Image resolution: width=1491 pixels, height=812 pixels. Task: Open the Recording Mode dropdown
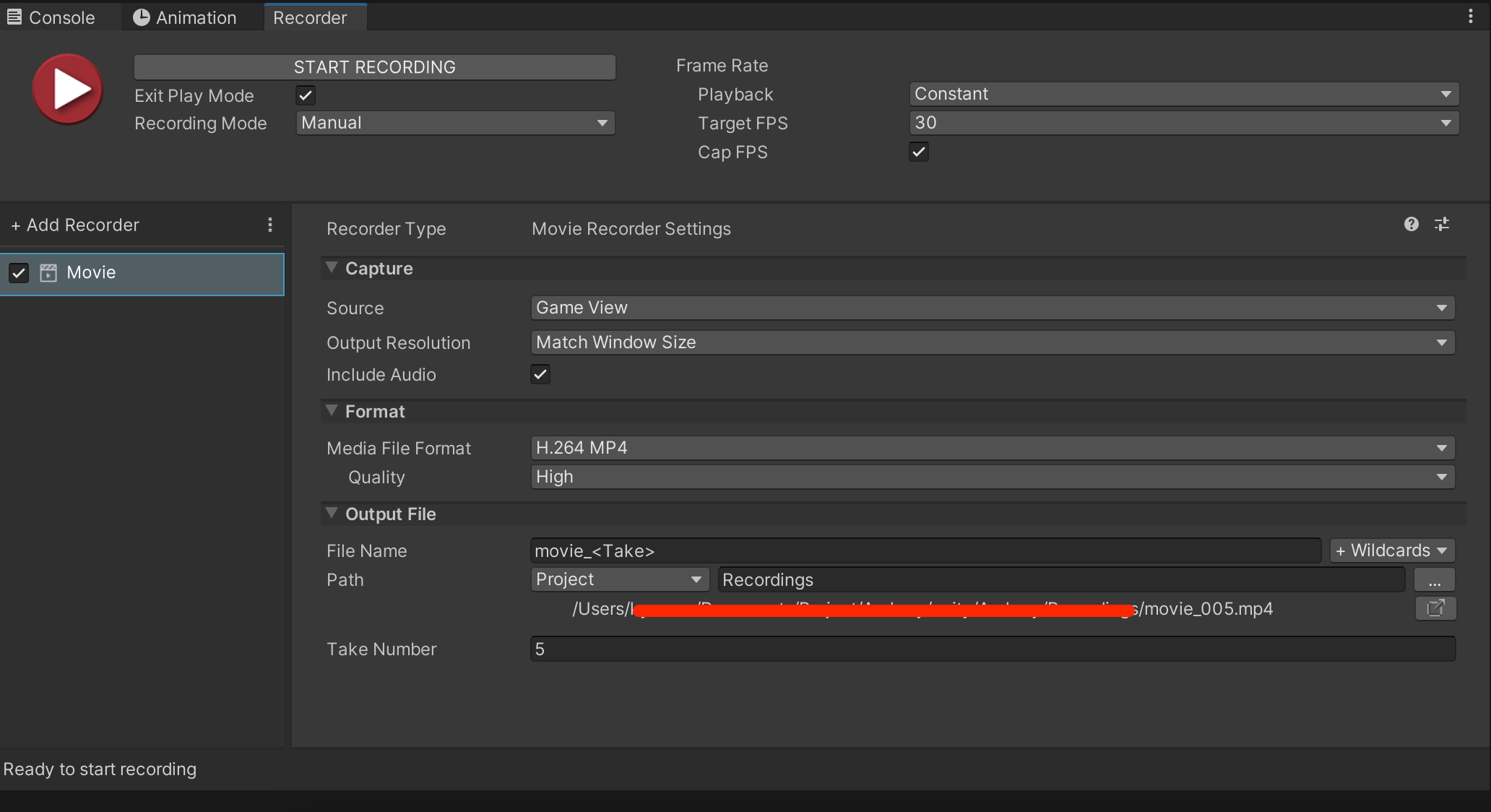[454, 123]
